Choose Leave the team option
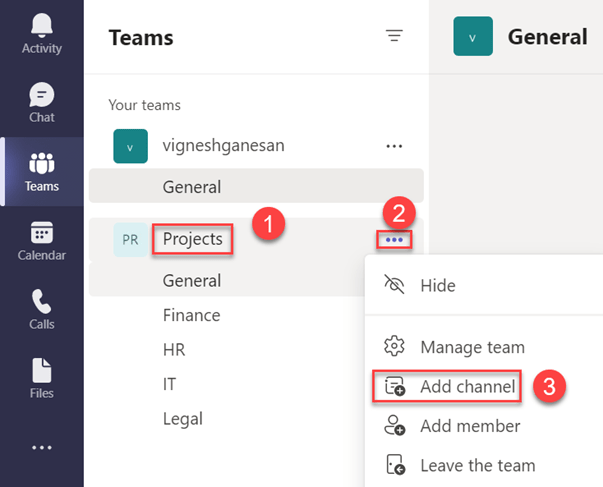 (477, 465)
